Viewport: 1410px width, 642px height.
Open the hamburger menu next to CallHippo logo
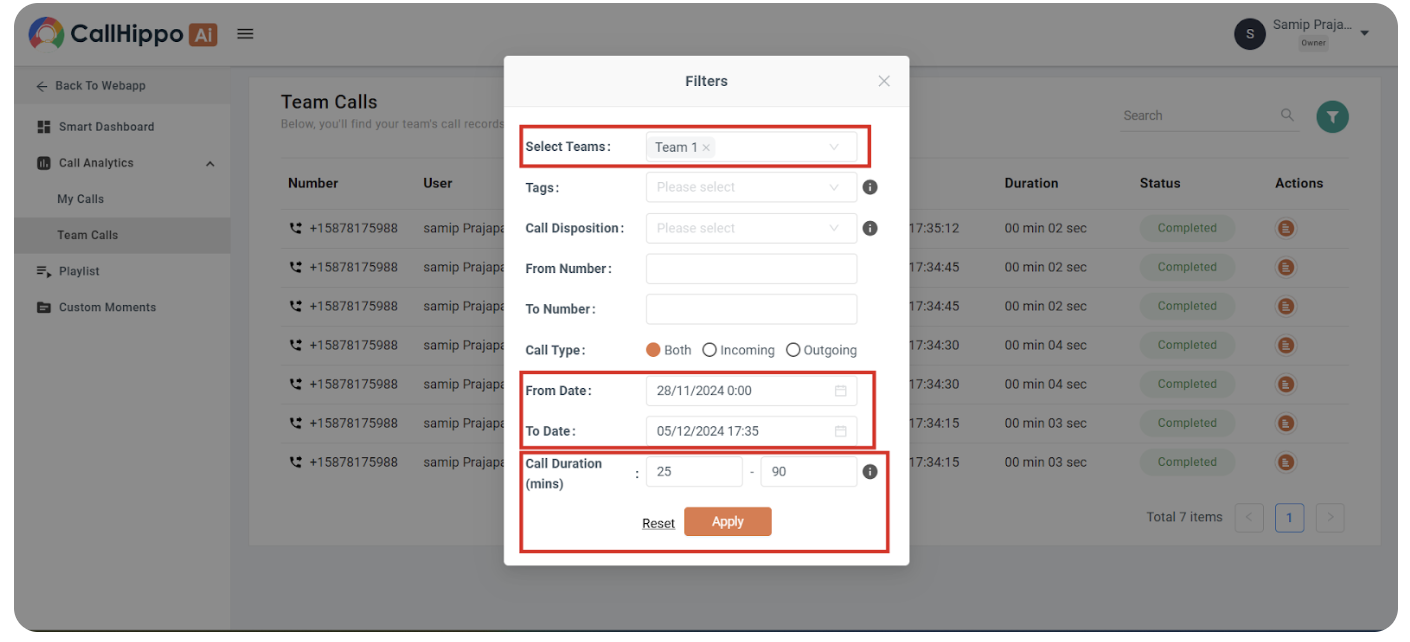[245, 34]
